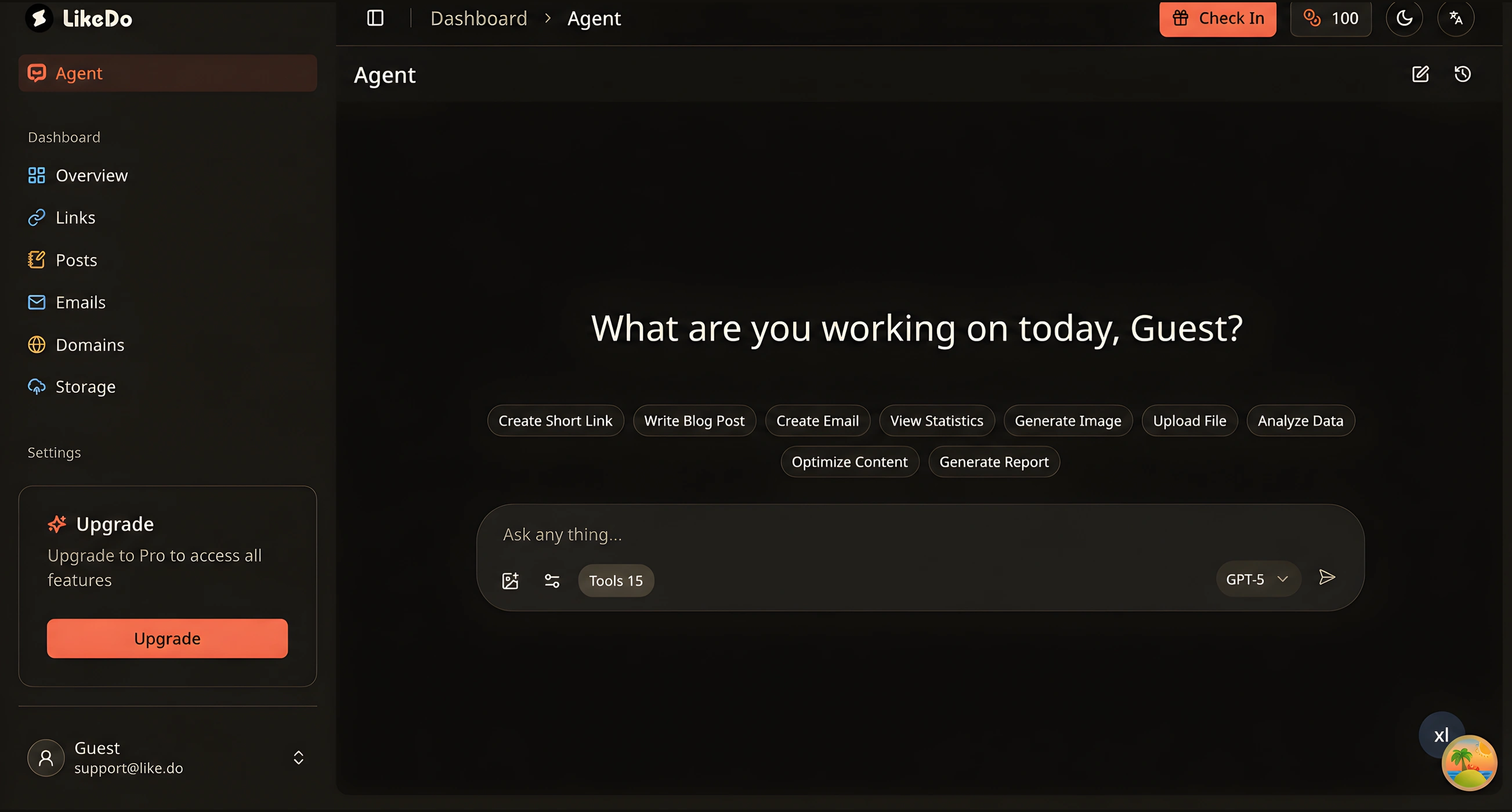Click the Agent chat bubble icon

point(37,73)
